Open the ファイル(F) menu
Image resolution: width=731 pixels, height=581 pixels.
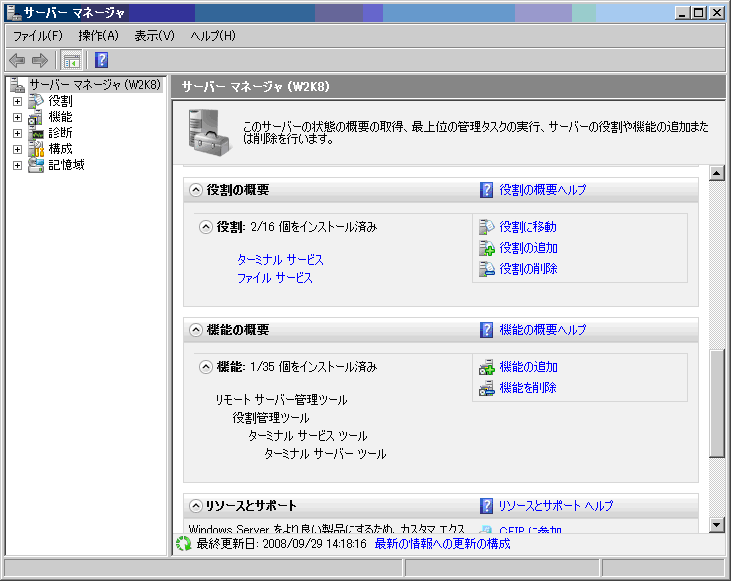coord(38,36)
